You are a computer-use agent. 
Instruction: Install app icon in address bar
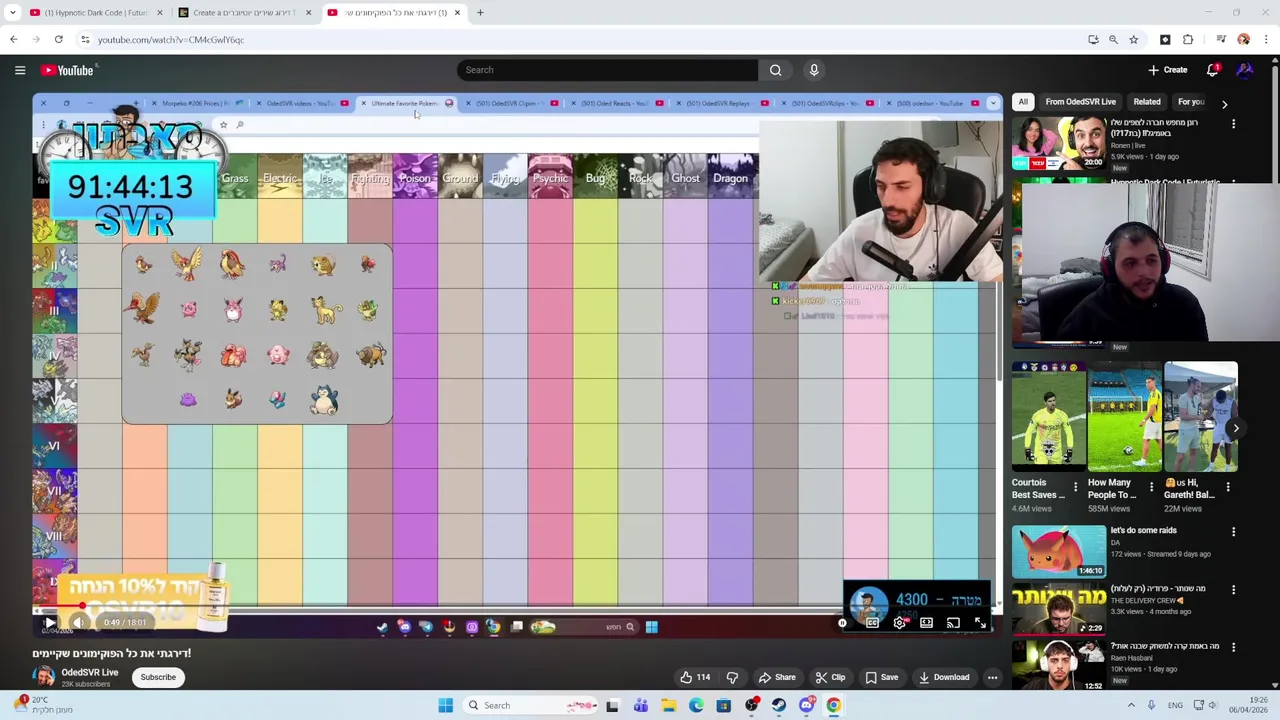(x=1093, y=40)
